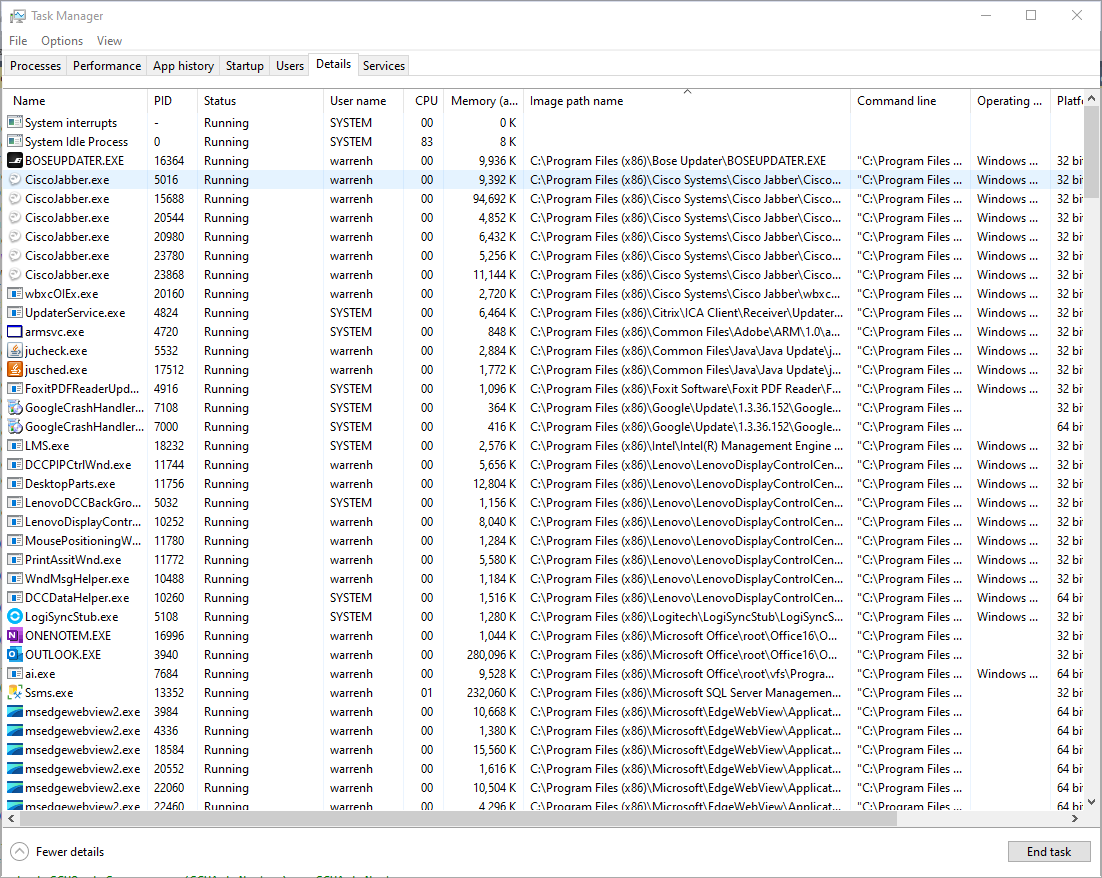
Task: Click the Task Manager title bar icon
Action: coord(18,15)
